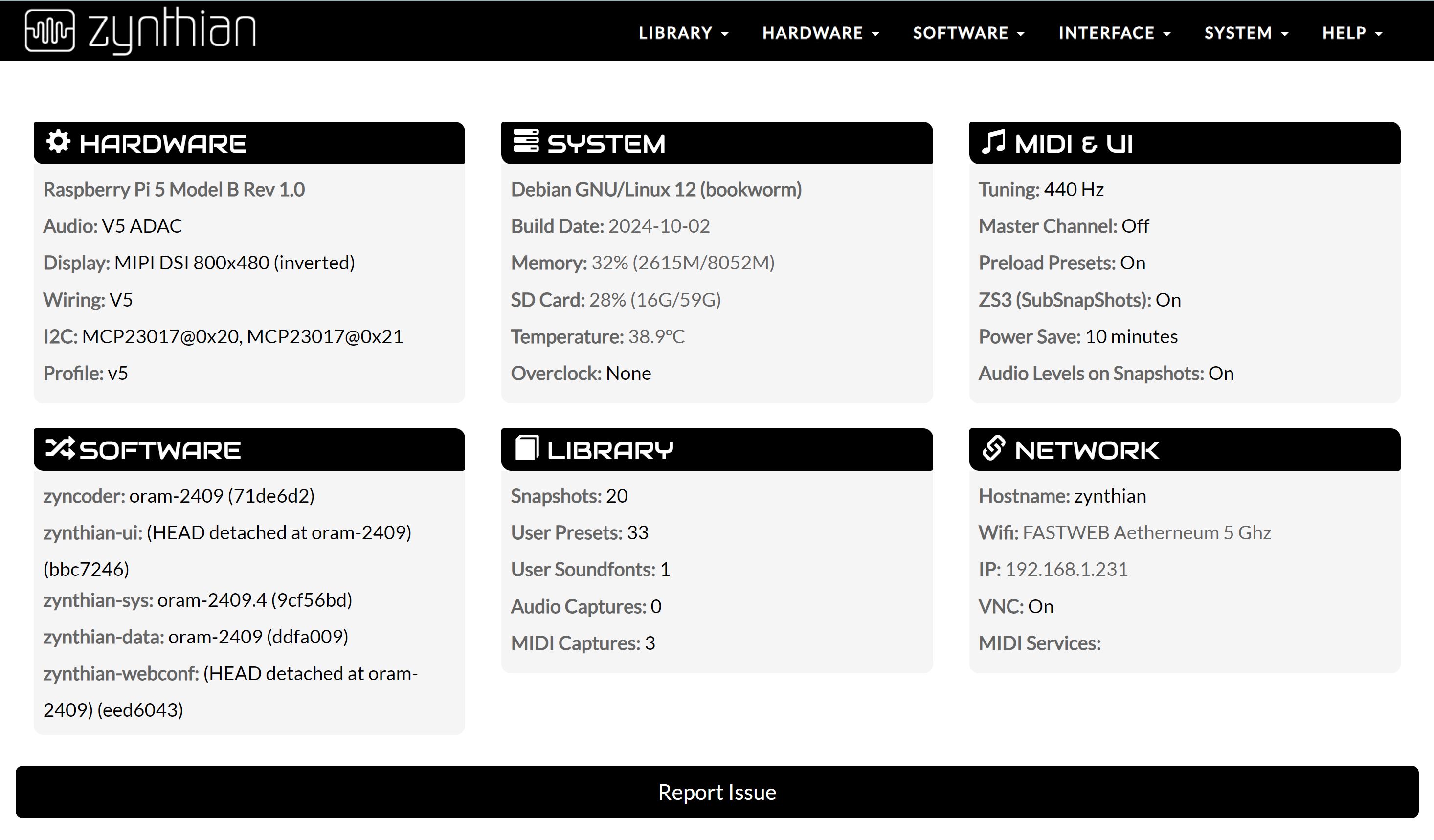Click the NETWORK panel title
The height and width of the screenshot is (840, 1434).
1087,450
